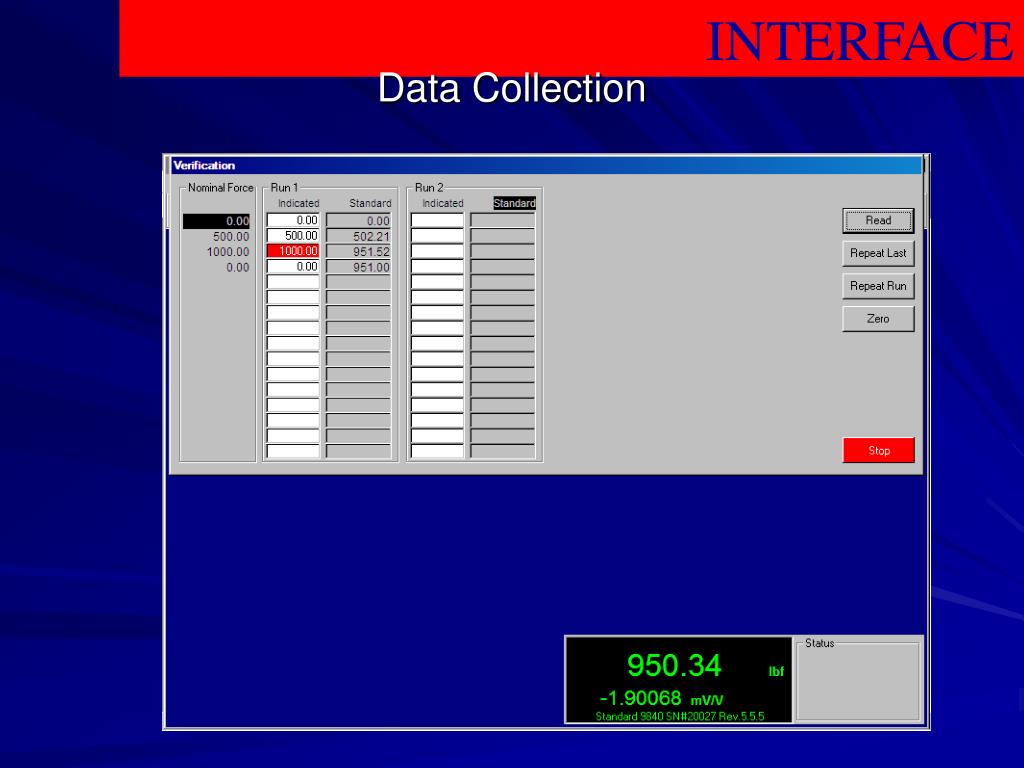Click the Standard 9840 SN#20027 Rev.5.5.5 text

pos(680,716)
